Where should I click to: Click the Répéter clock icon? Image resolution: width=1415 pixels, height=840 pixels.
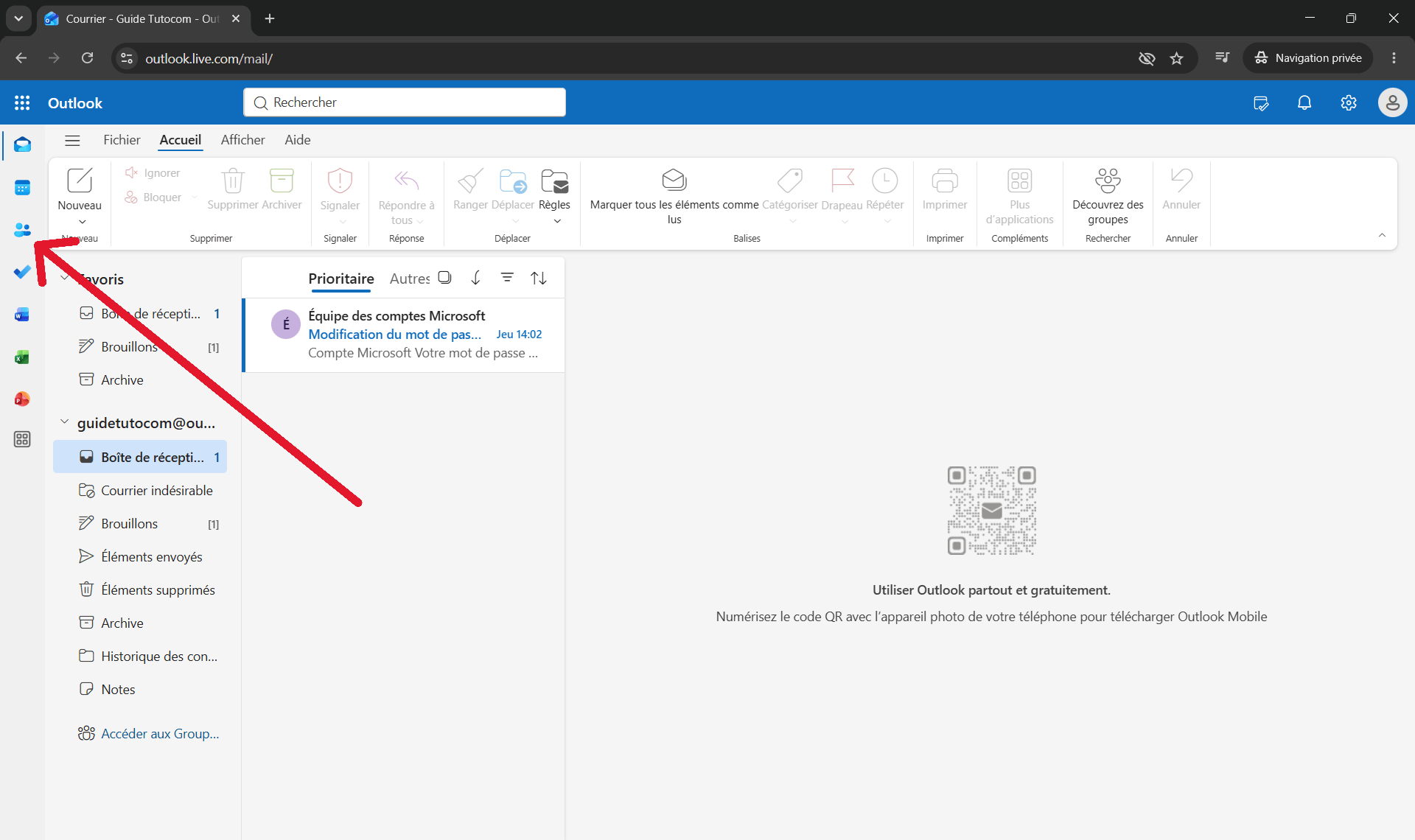pyautogui.click(x=884, y=180)
